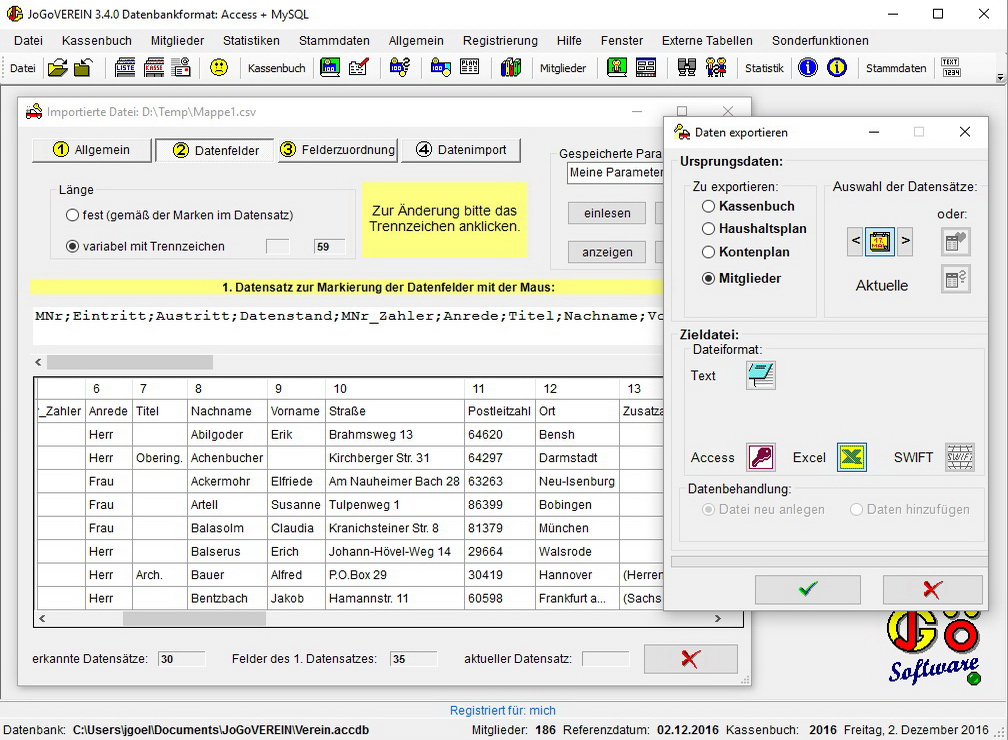Click the TEXT 1234 Stammdaten icon
Image resolution: width=1008 pixels, height=740 pixels.
[951, 68]
